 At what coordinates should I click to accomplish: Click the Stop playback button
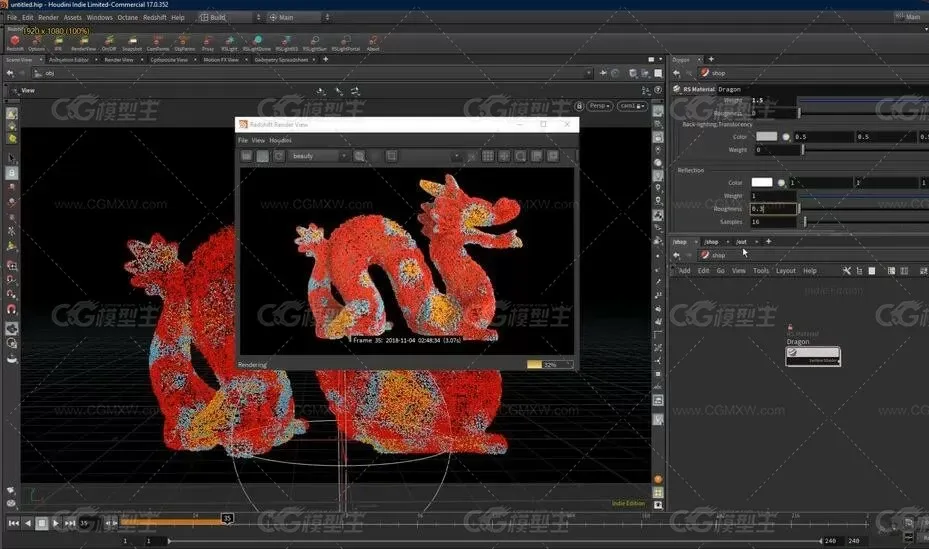(41, 523)
